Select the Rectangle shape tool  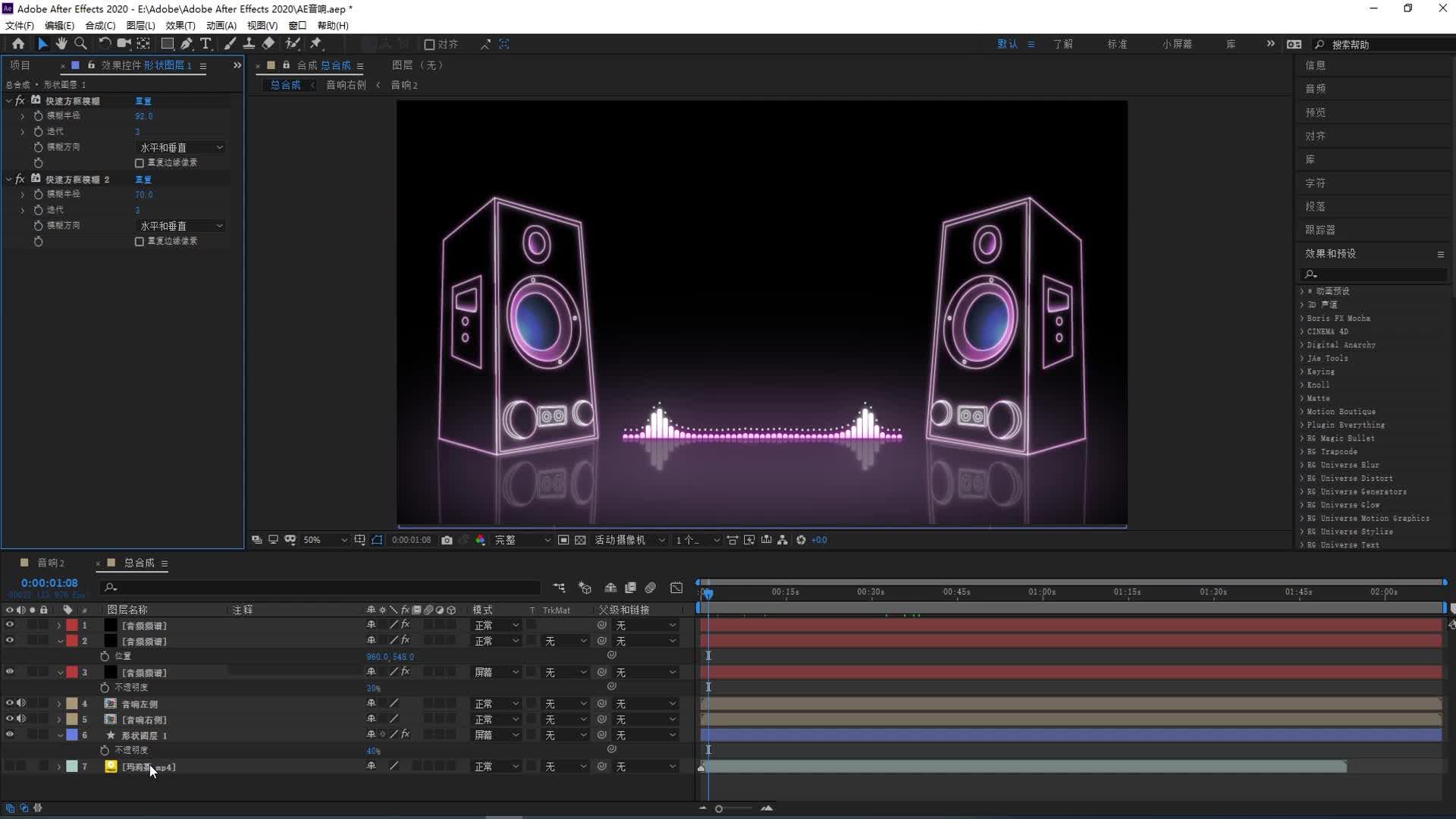pos(167,44)
